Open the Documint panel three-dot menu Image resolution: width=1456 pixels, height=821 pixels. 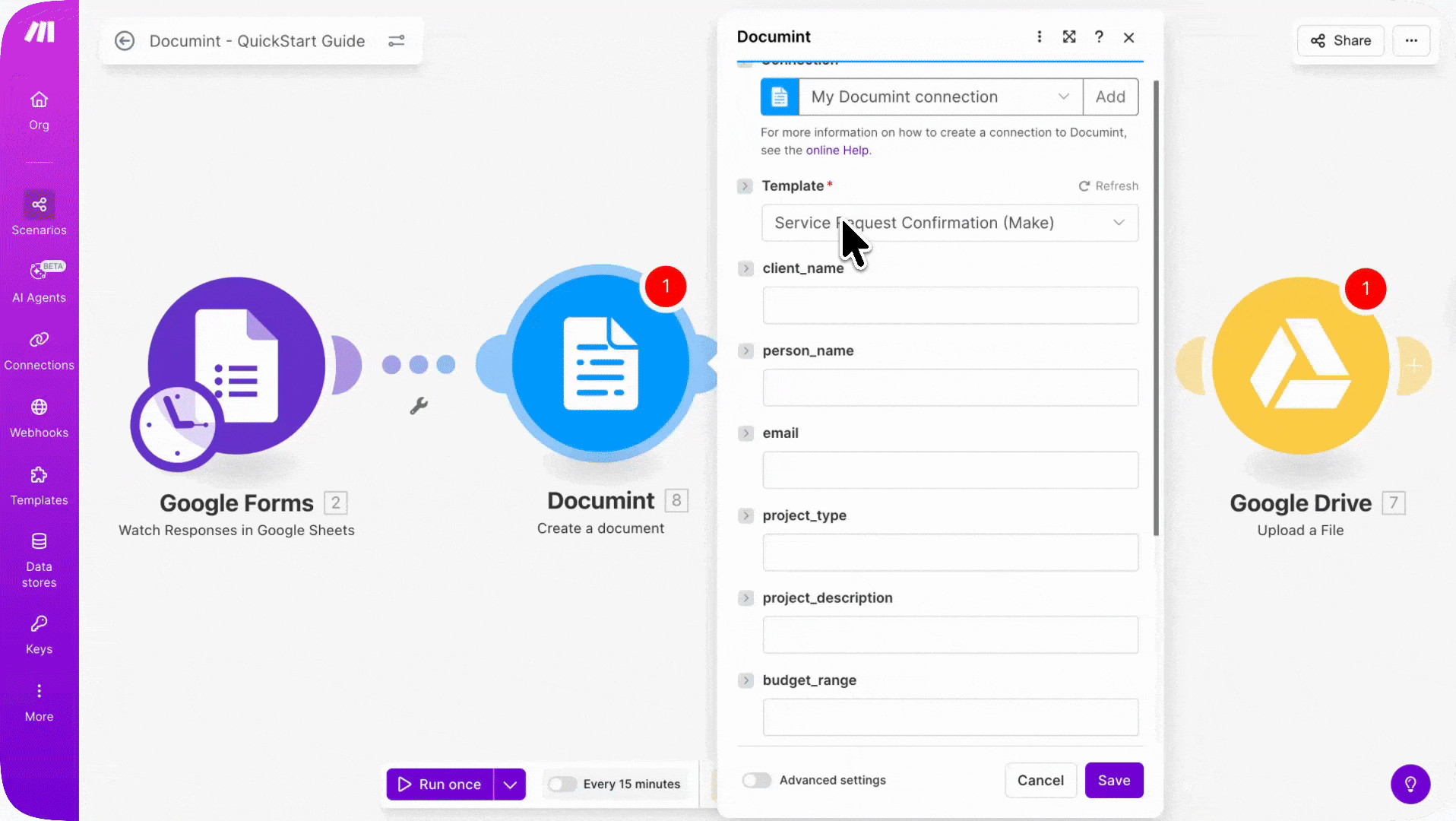(1039, 37)
